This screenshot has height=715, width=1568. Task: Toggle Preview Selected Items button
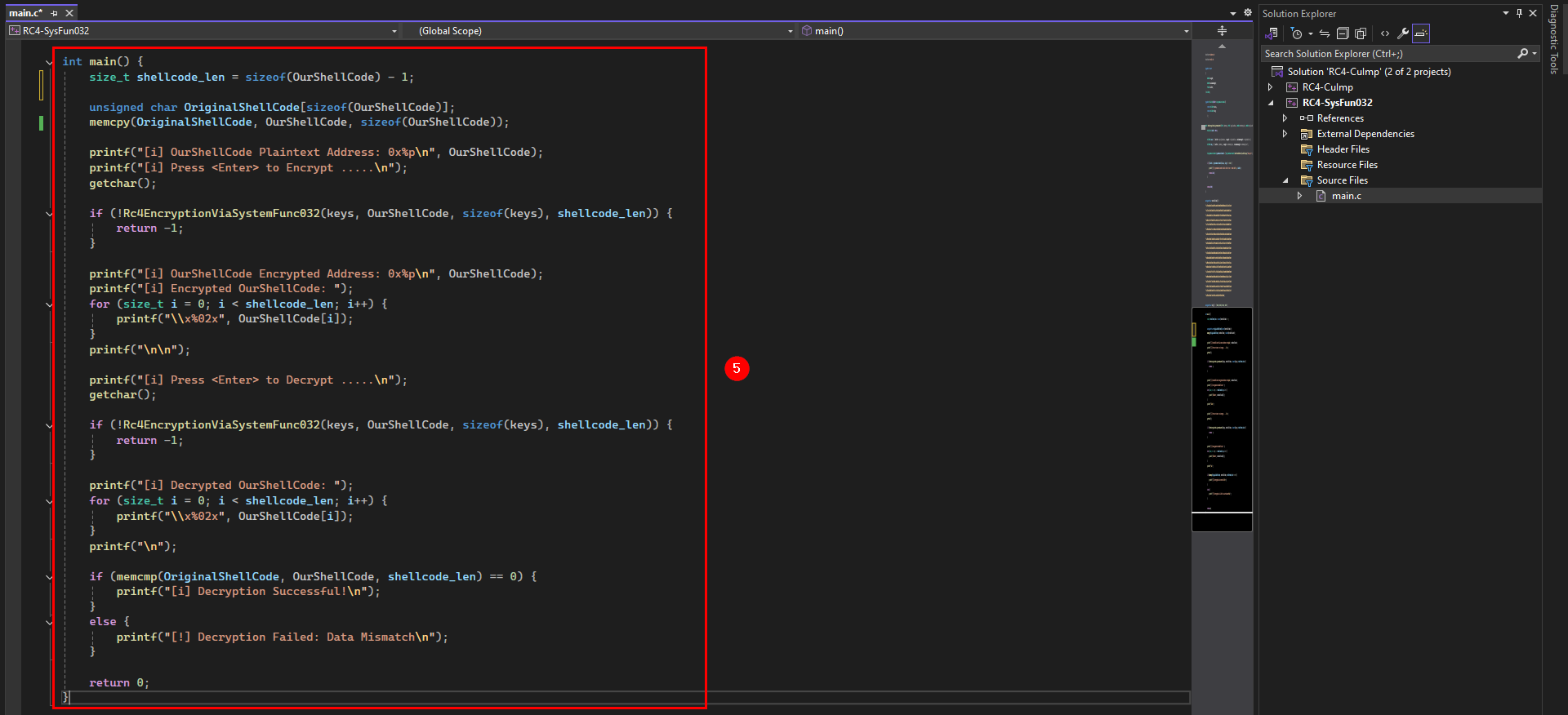point(1421,33)
